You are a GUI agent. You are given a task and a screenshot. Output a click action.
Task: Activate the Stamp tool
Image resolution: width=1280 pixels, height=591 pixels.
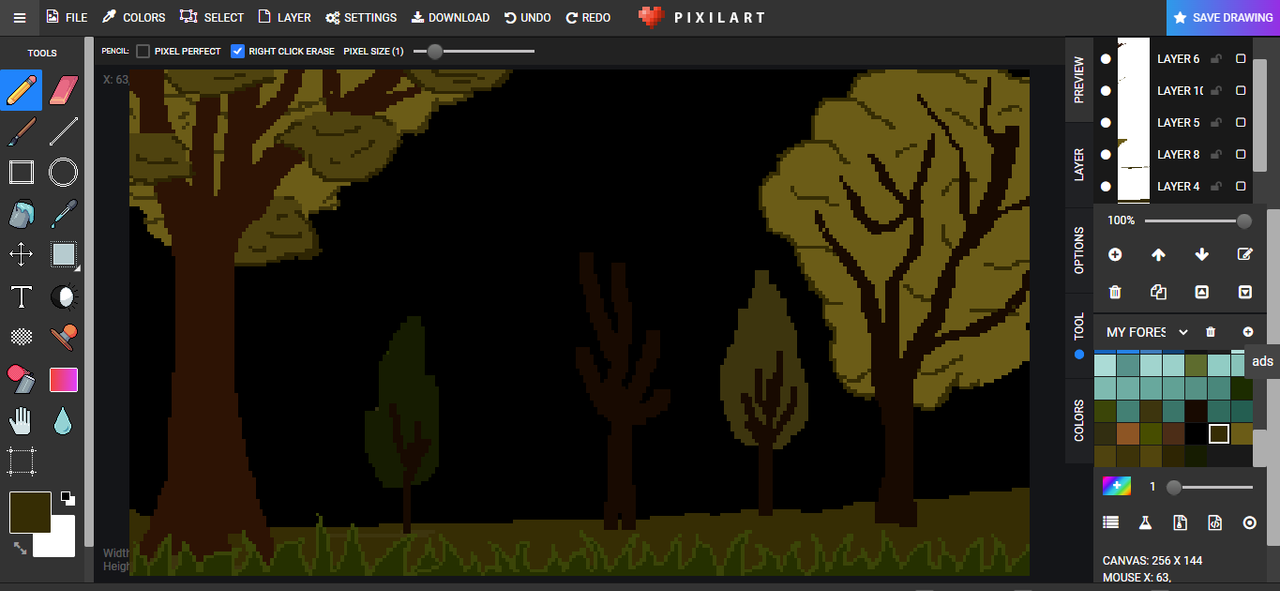click(63, 338)
